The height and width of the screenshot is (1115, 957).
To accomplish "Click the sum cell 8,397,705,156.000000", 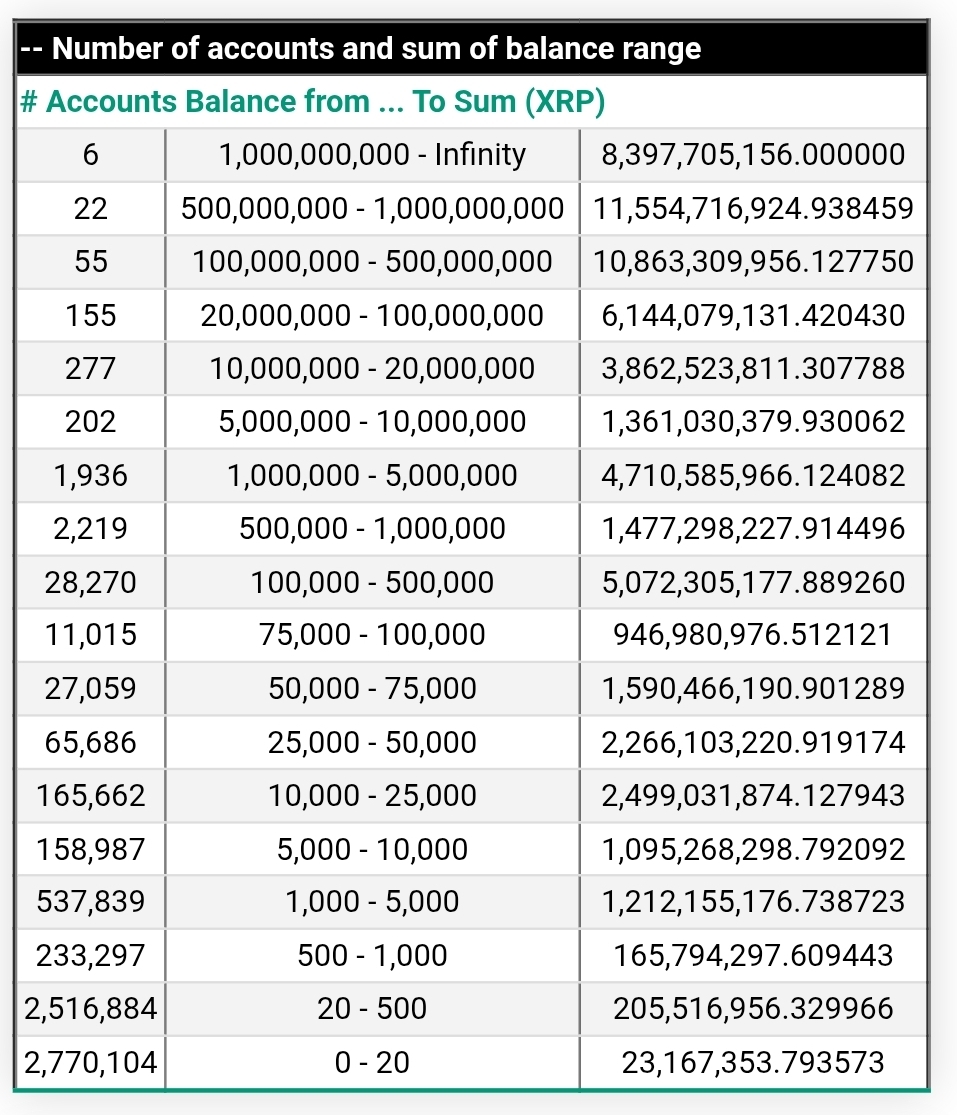I will point(753,155).
